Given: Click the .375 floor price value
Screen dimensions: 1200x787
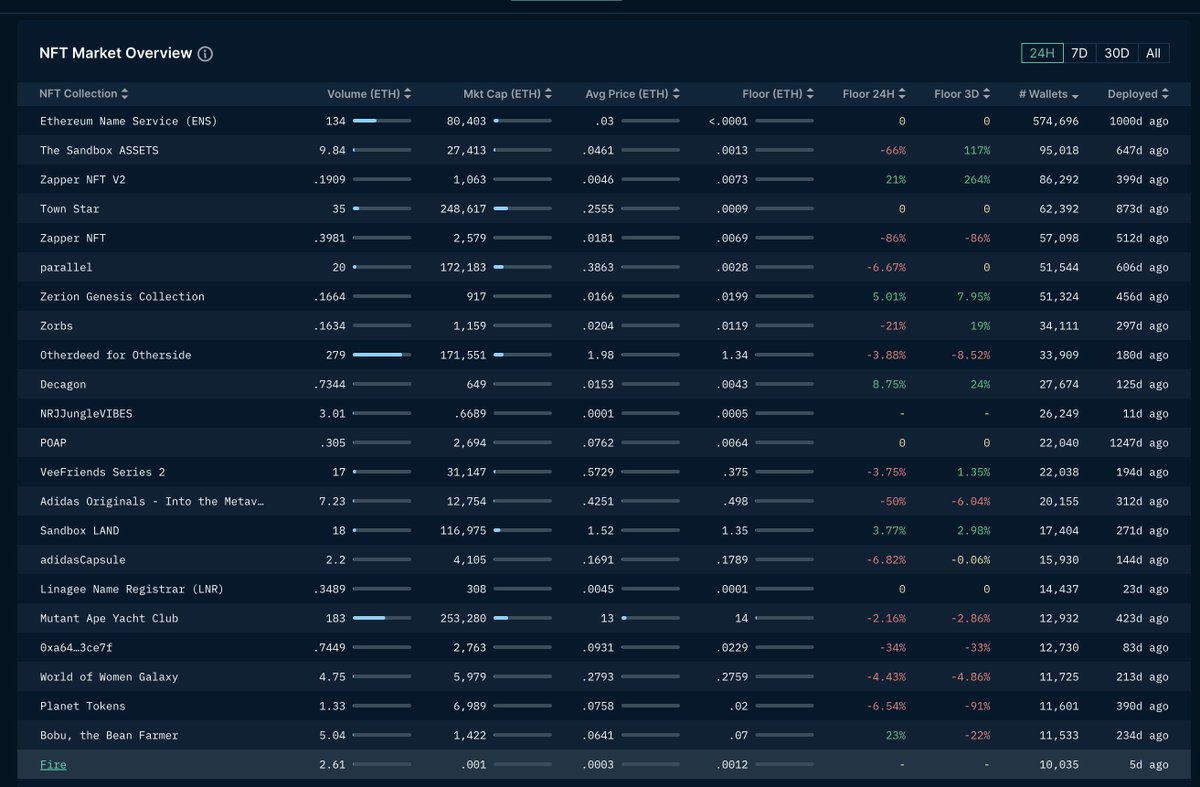Looking at the screenshot, I should pos(736,472).
